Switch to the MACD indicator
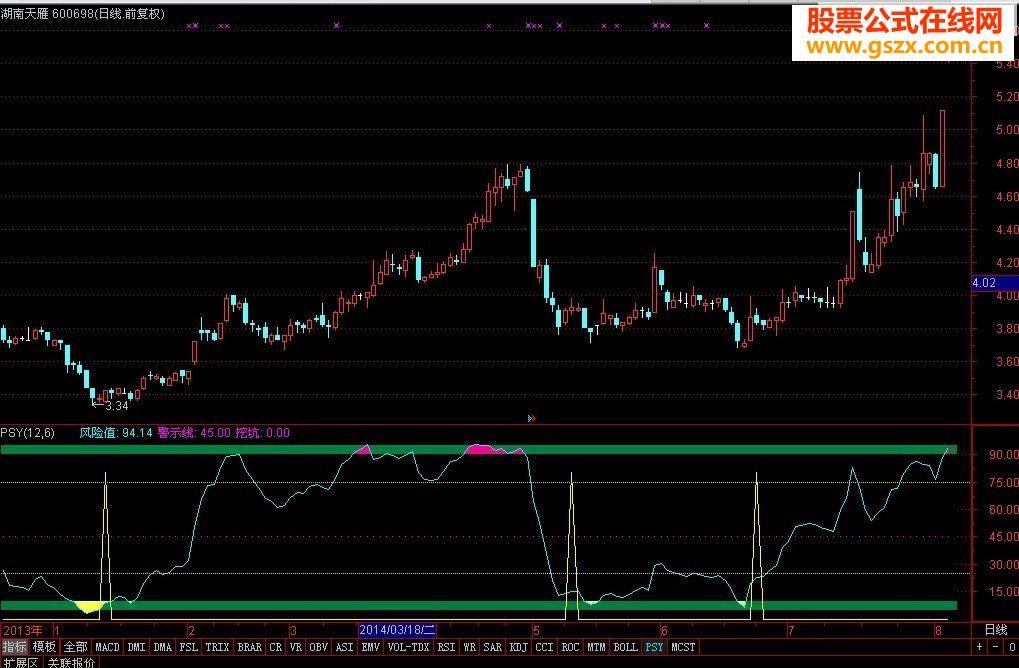This screenshot has width=1019, height=668. click(x=107, y=647)
